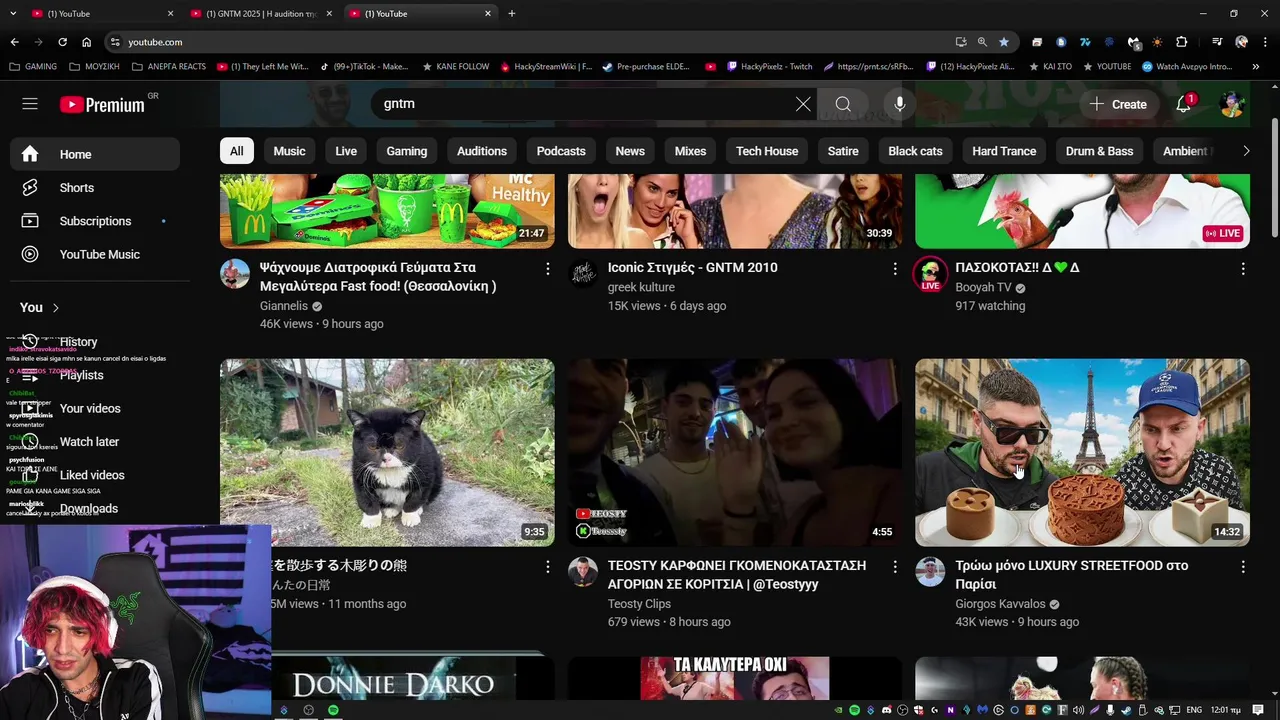The width and height of the screenshot is (1280, 720).
Task: Click greek kulture channel name
Action: pyautogui.click(x=641, y=287)
